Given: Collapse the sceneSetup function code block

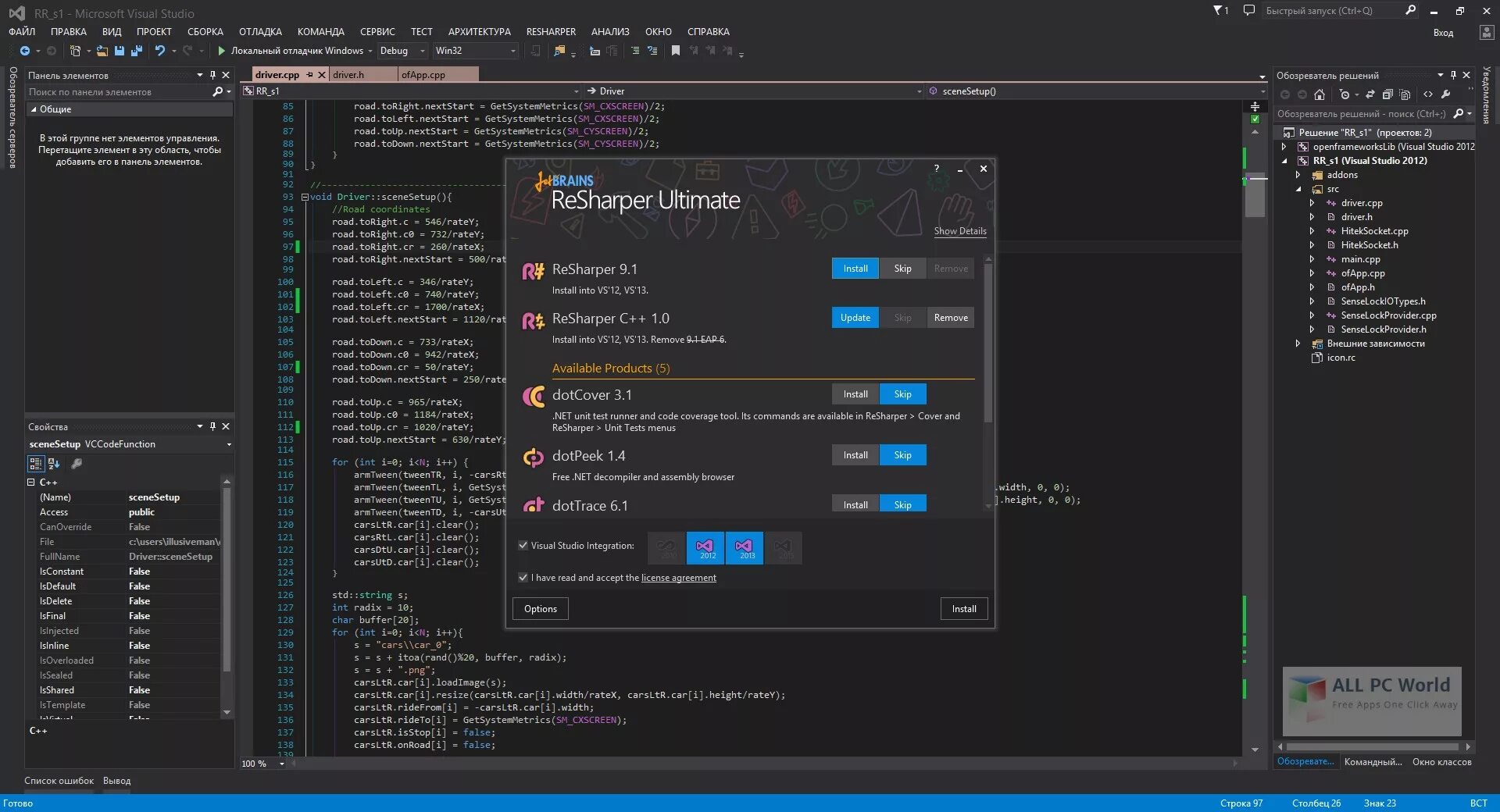Looking at the screenshot, I should 305,197.
